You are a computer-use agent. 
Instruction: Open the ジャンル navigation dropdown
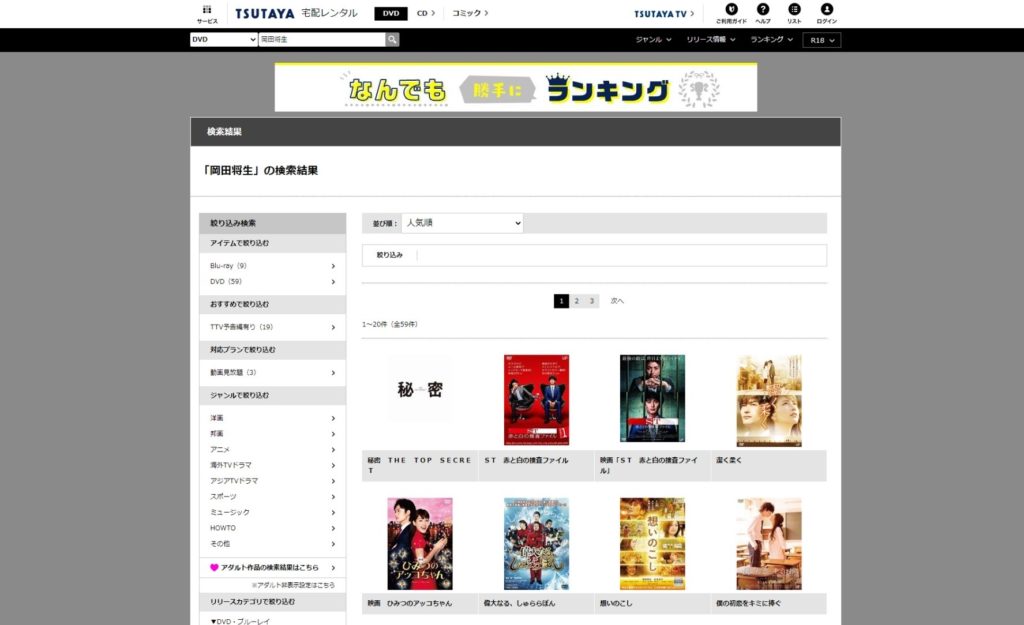click(x=651, y=38)
